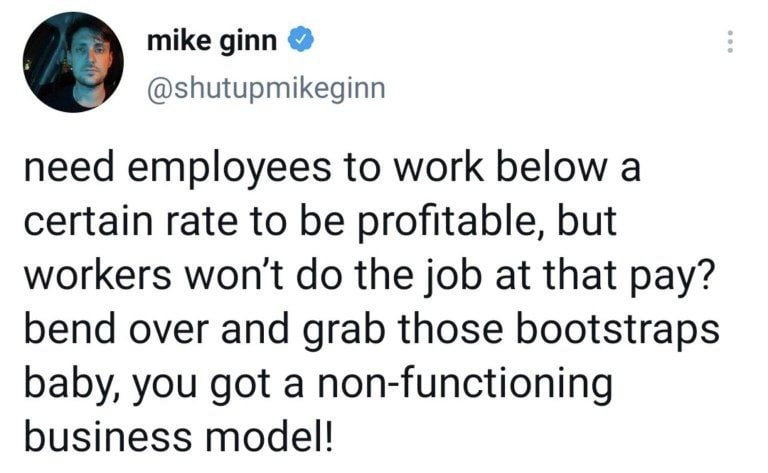768x473 pixels.
Task: Open the three-dot more options menu
Action: [730, 40]
